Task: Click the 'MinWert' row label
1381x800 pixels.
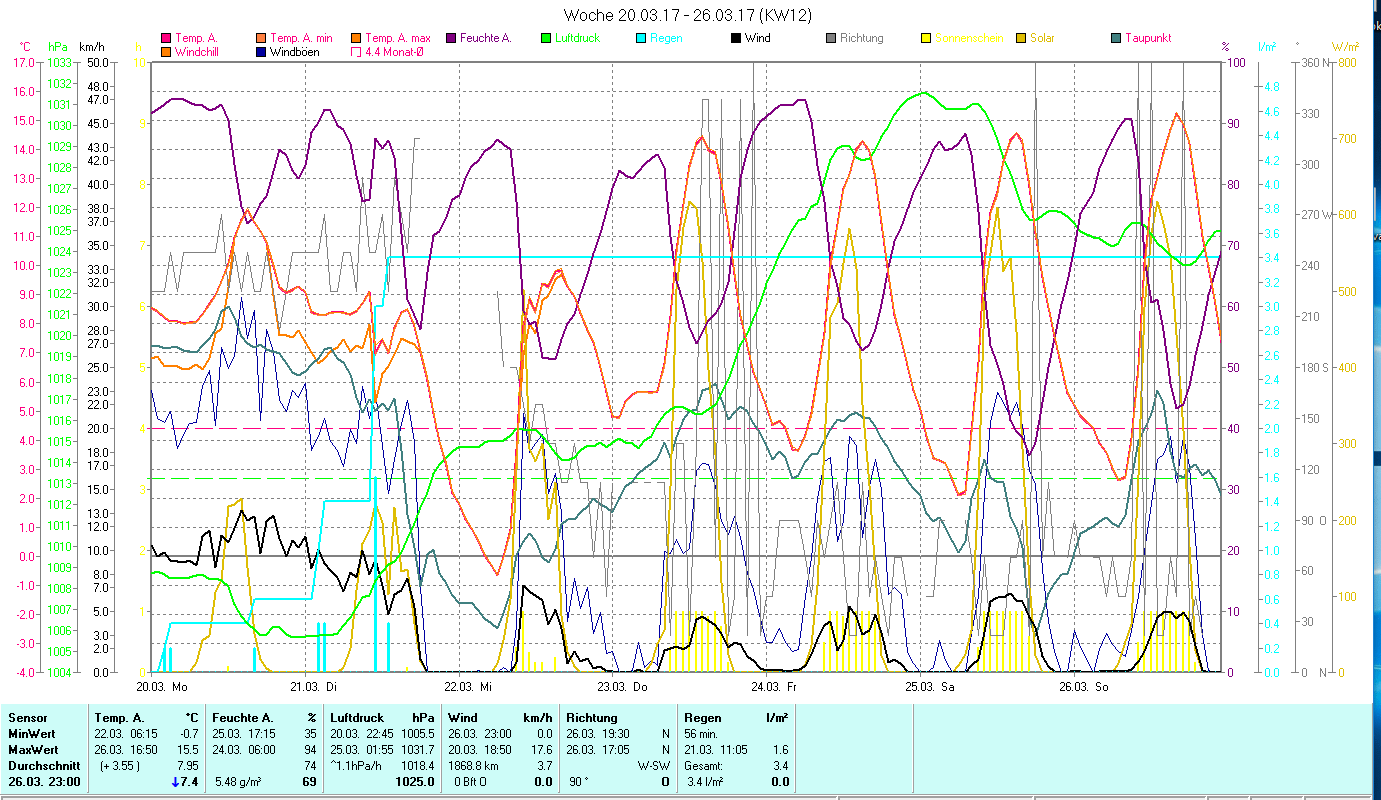Action: pos(31,733)
